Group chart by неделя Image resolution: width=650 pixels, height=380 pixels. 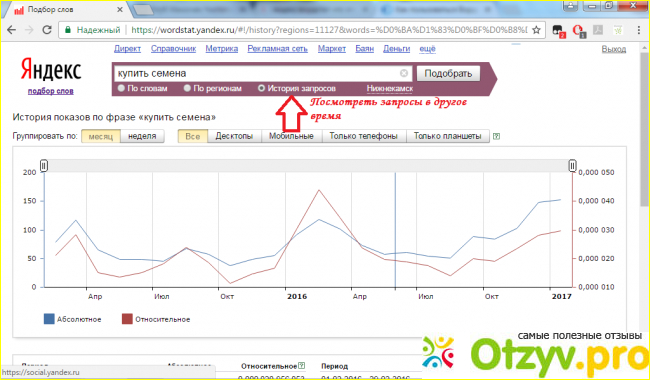[x=142, y=136]
